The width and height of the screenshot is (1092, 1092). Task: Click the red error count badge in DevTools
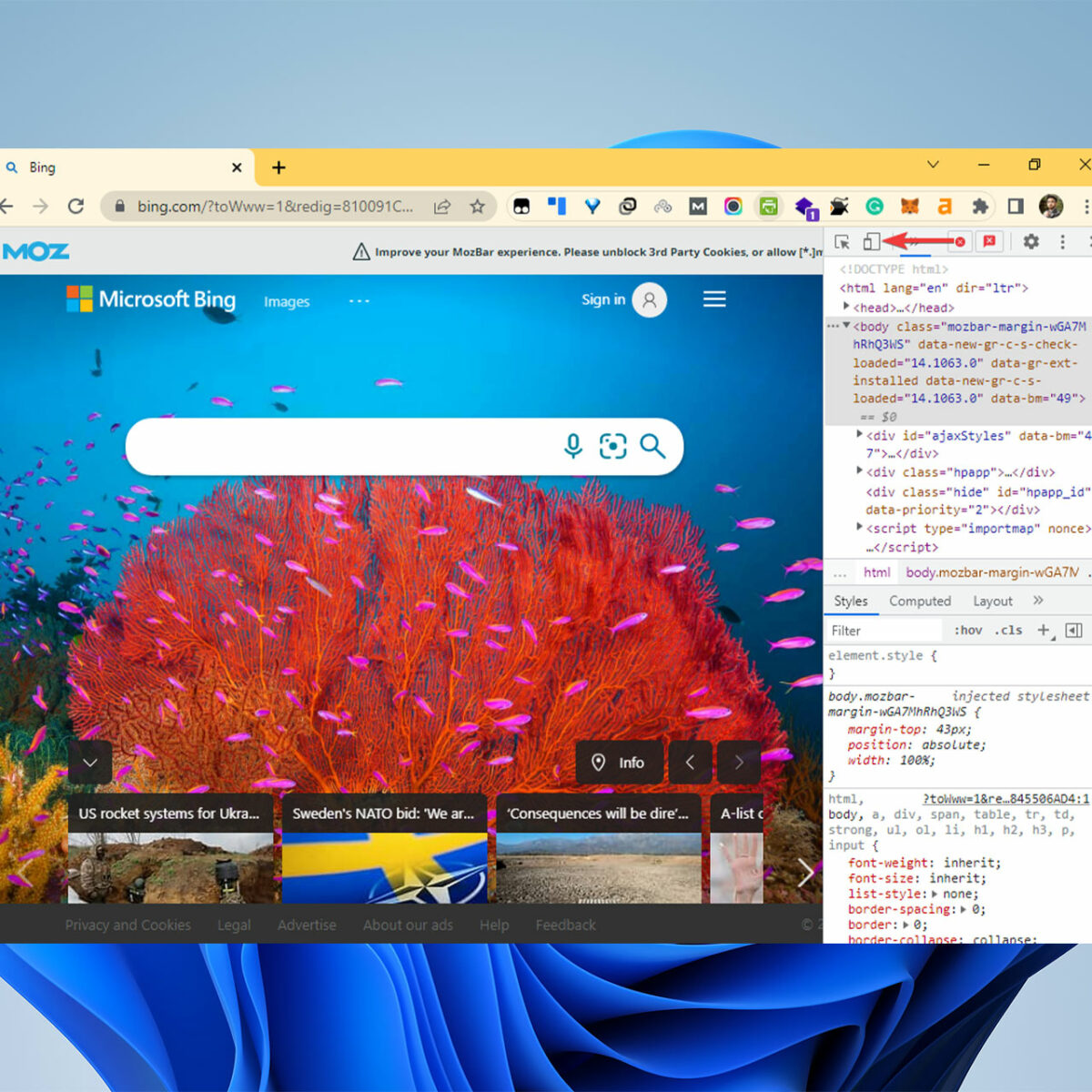pos(959,242)
